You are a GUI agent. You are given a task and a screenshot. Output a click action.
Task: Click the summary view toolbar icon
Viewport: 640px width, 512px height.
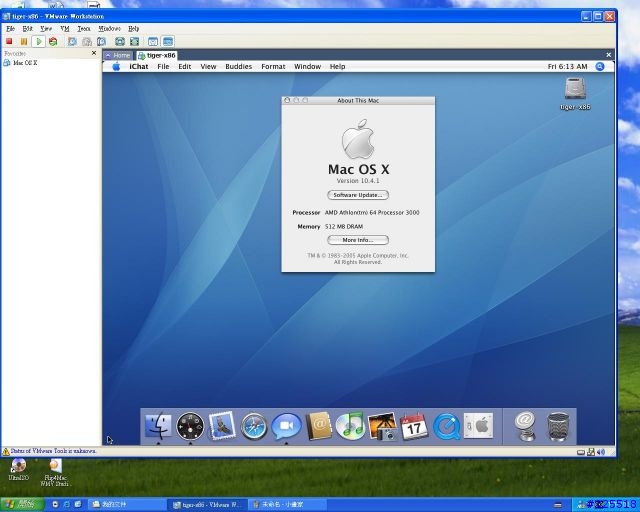(x=153, y=41)
